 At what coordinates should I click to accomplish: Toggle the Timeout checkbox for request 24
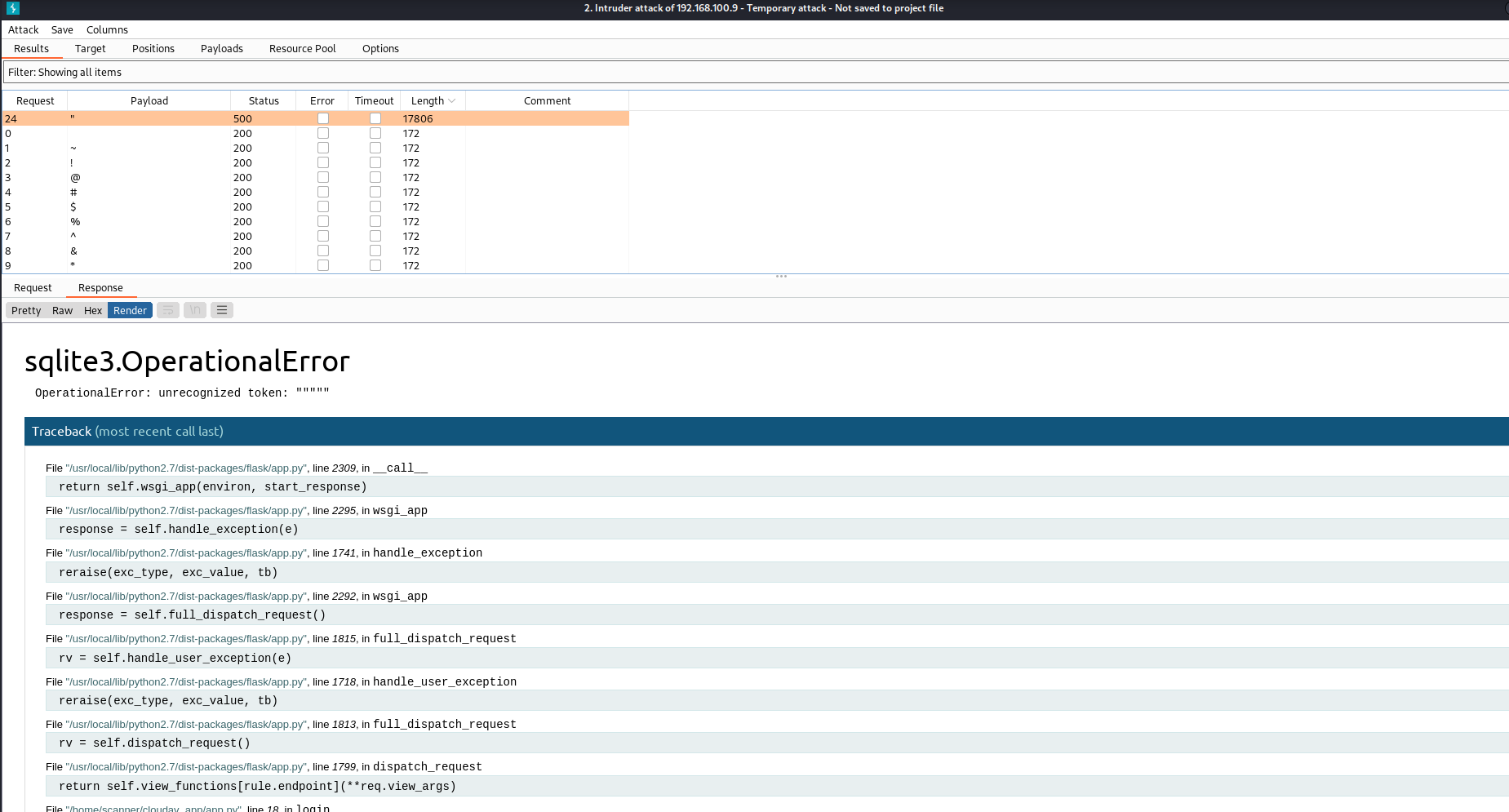(375, 118)
